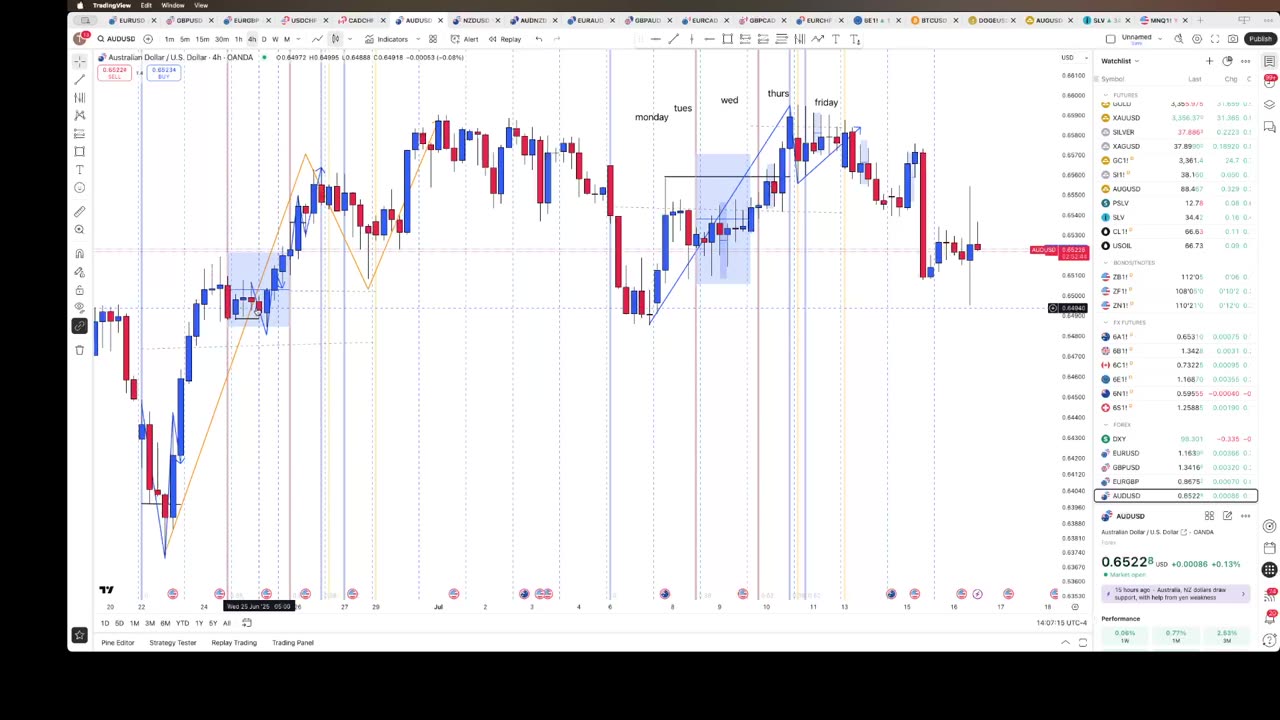Set chart range to YTD
The image size is (1280, 720).
pyautogui.click(x=182, y=623)
